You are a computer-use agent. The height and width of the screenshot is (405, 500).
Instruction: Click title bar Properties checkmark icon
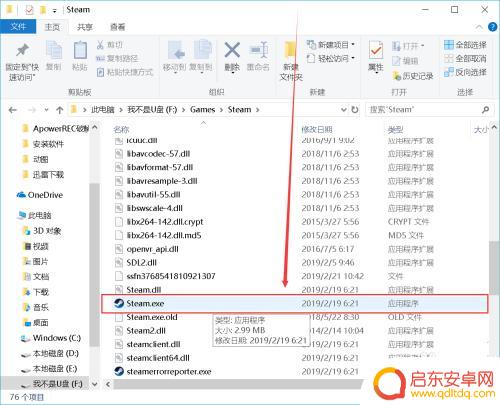29,10
